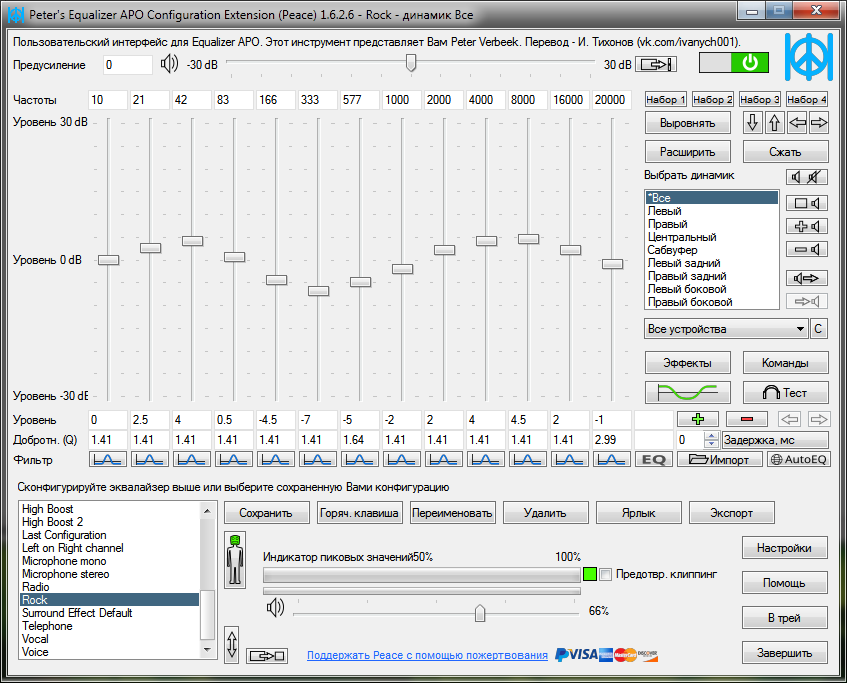Shift frequencies right with right arrow button
Image resolution: width=847 pixels, height=683 pixels.
(819, 123)
